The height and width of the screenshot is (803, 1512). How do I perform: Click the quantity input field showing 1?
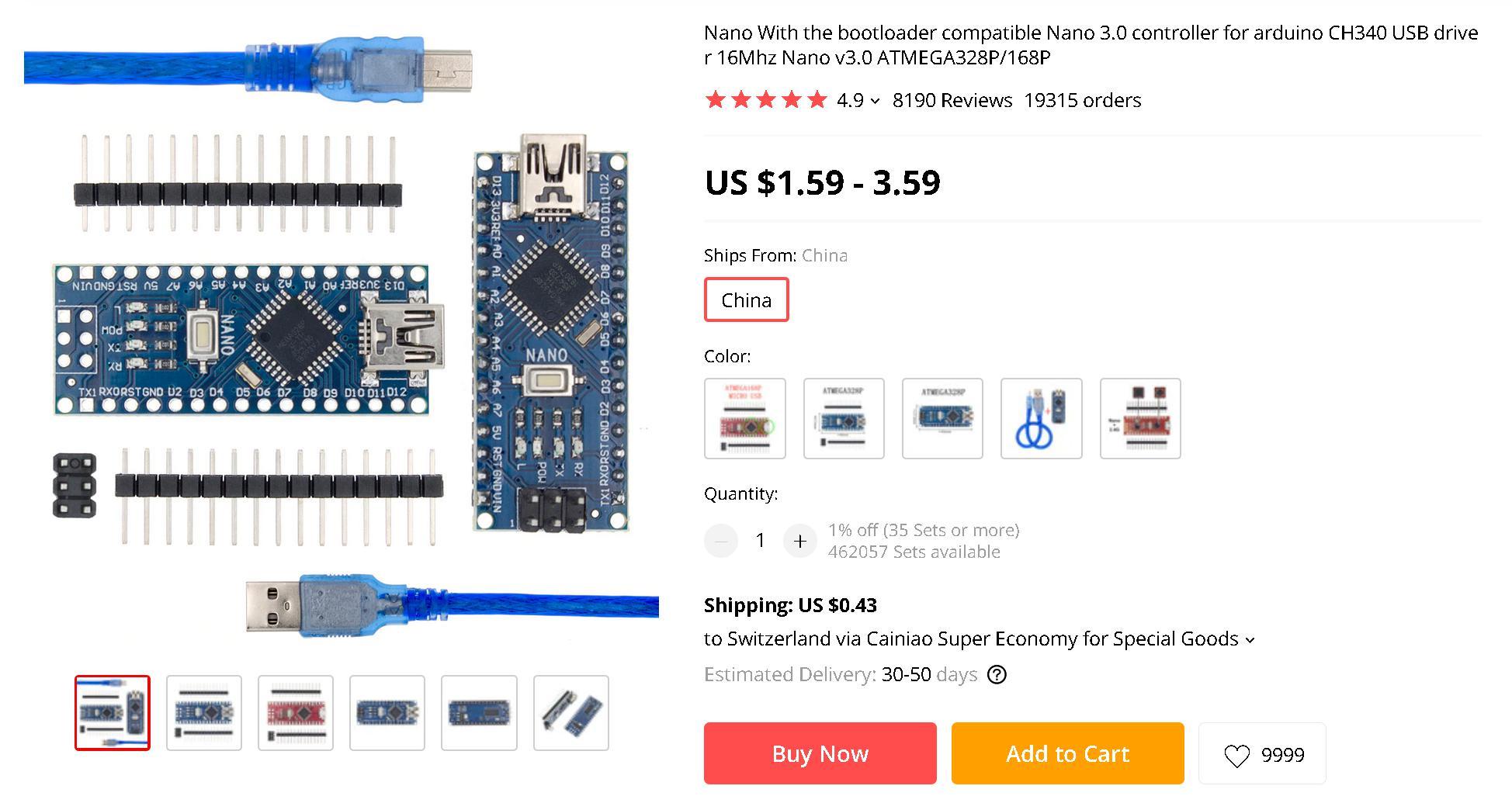point(761,541)
